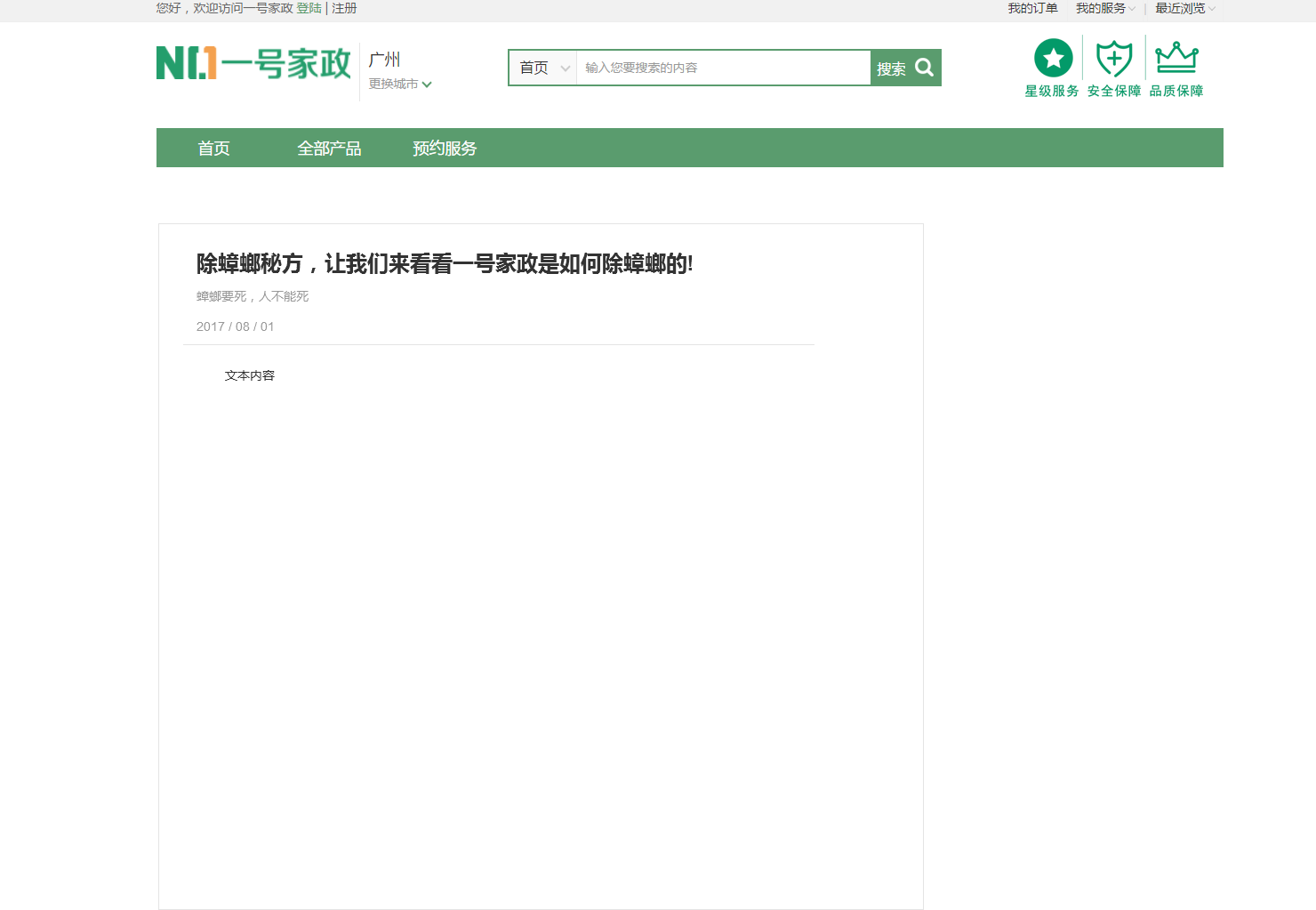Click the 注册 register link

coord(344,8)
